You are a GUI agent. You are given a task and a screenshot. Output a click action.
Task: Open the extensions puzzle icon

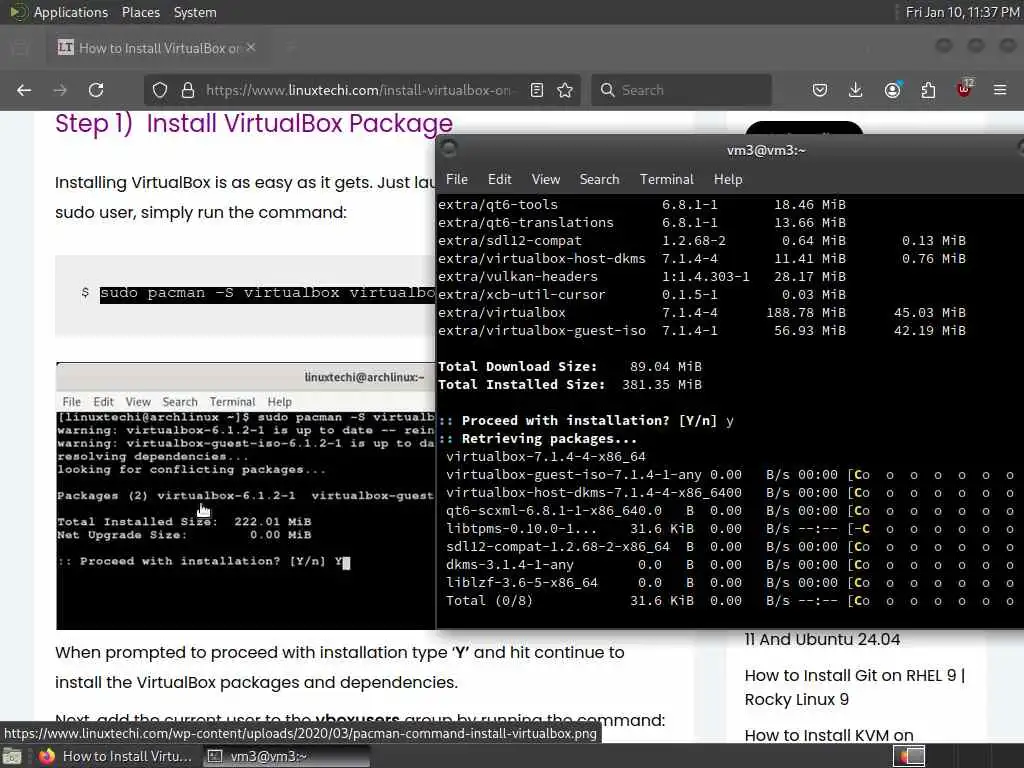click(x=929, y=90)
